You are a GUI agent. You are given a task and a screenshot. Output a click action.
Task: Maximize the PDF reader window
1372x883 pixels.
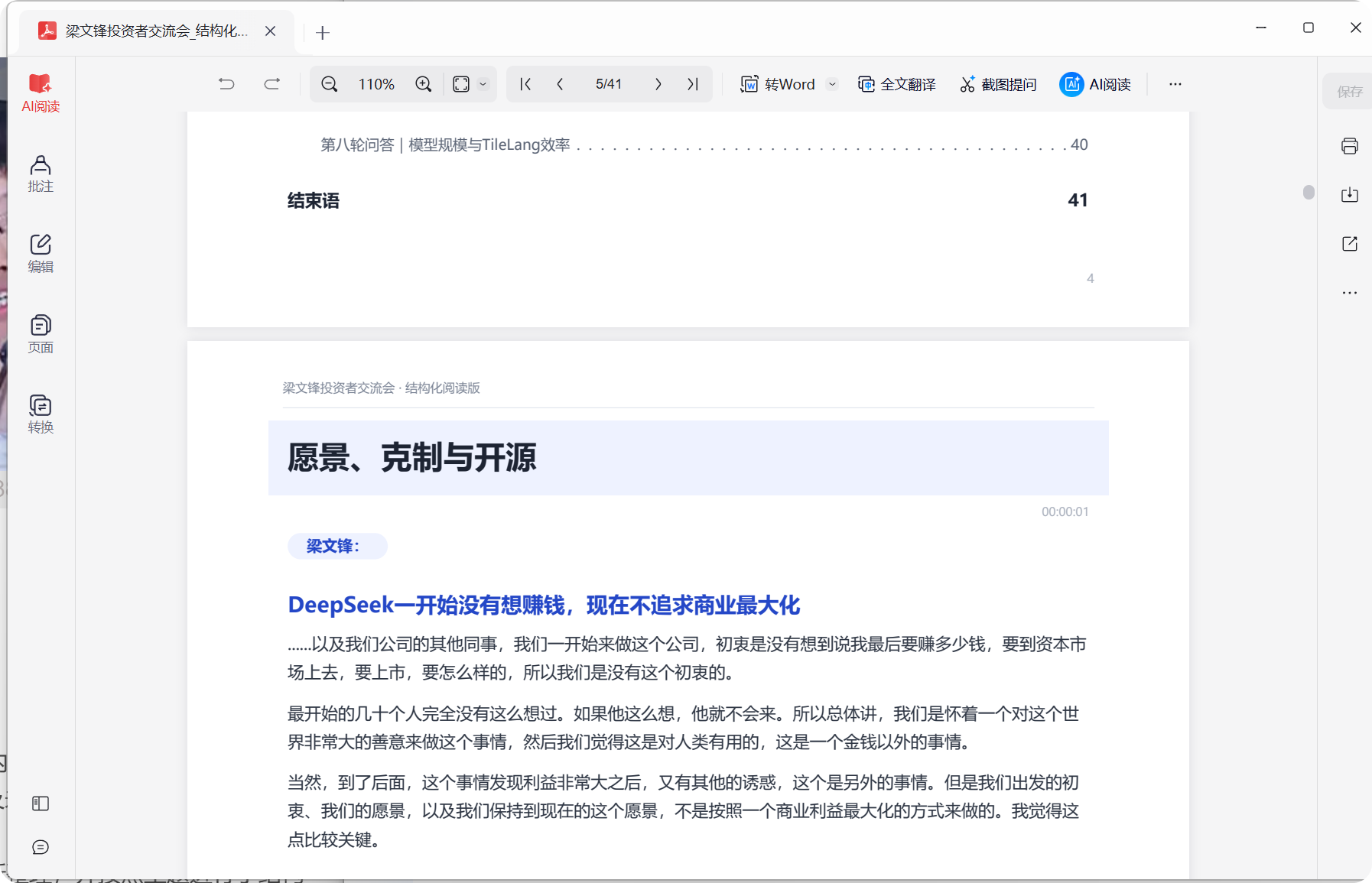point(1309,28)
